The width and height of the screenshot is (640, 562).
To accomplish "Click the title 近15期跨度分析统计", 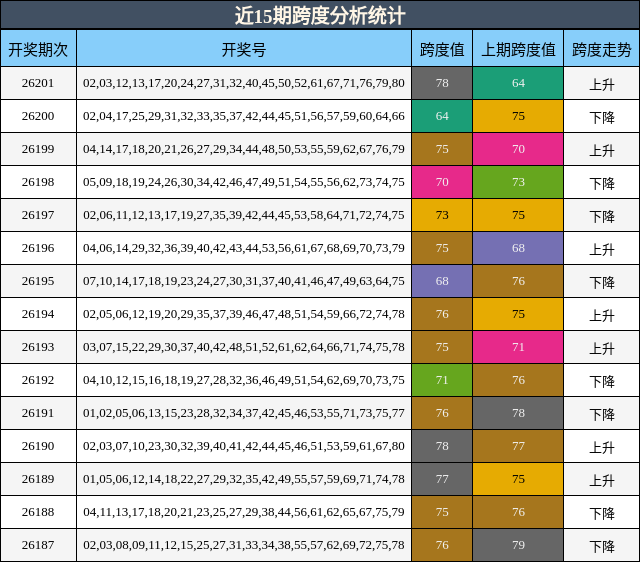I will click(320, 16).
